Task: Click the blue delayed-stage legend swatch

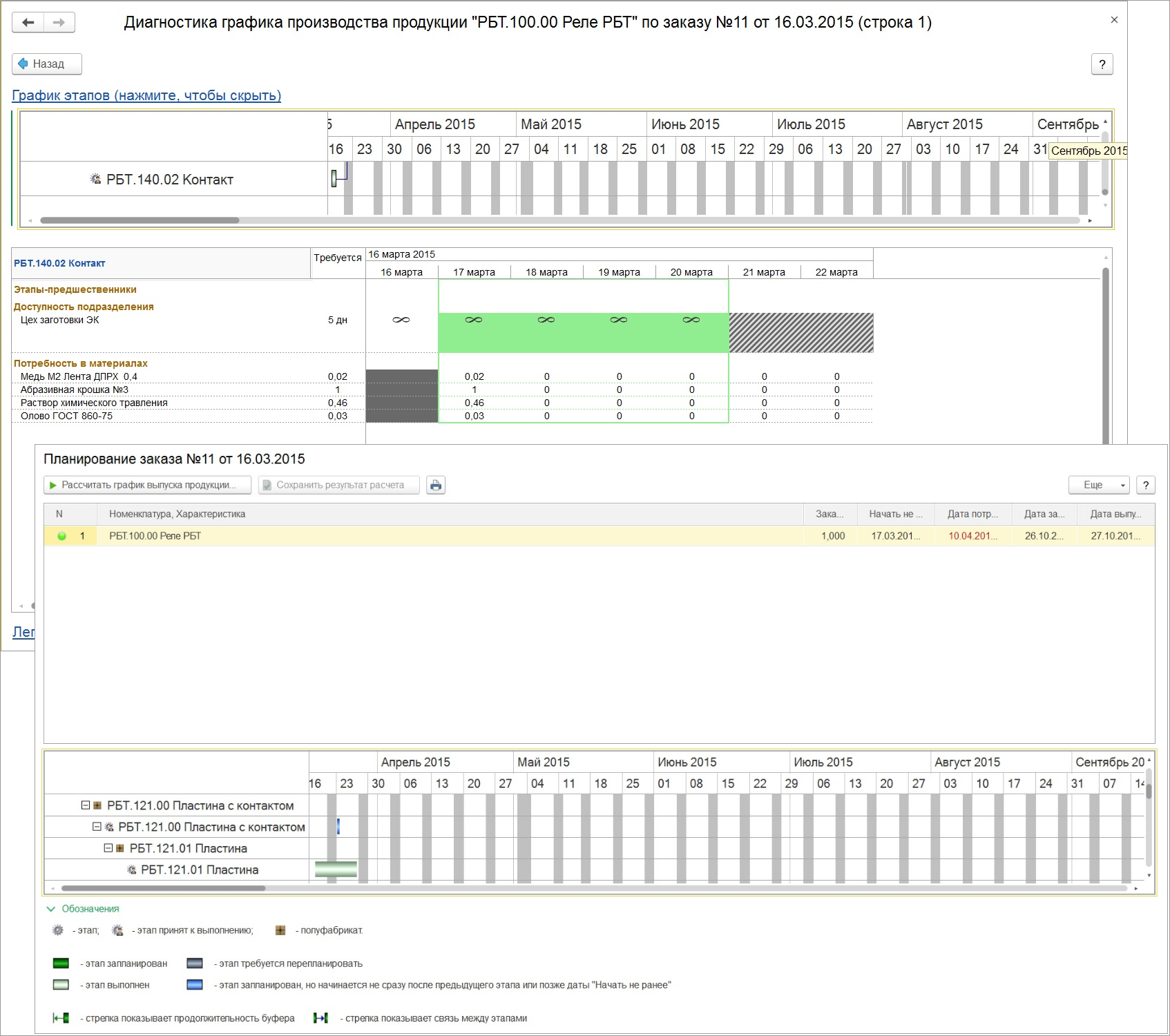Action: (195, 985)
